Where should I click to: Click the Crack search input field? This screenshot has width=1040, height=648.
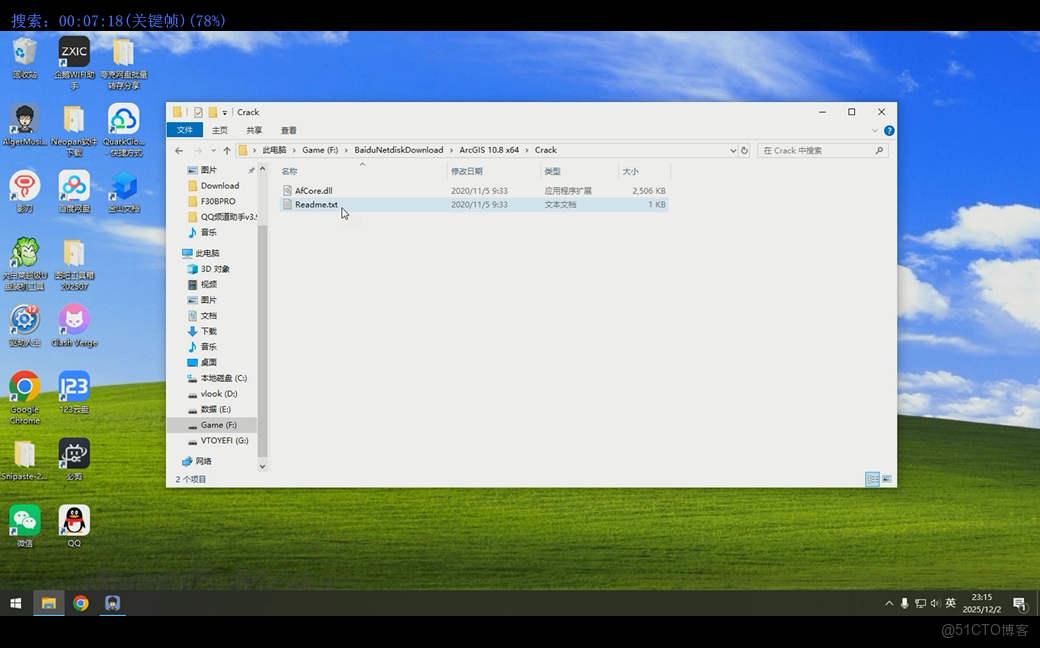click(815, 151)
